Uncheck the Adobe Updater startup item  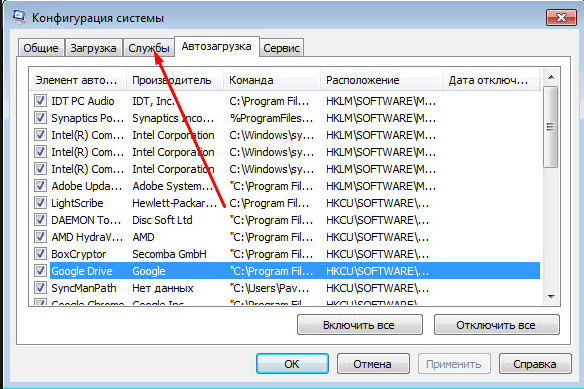pyautogui.click(x=40, y=186)
